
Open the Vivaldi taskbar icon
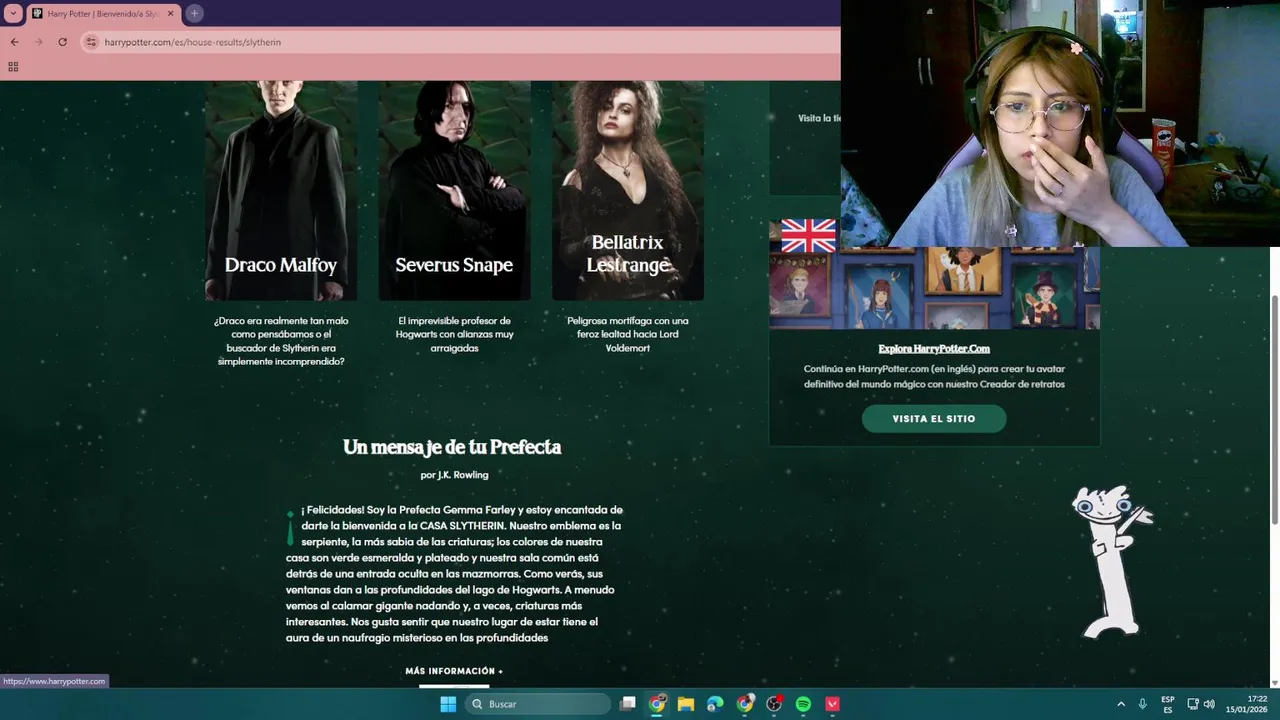[x=832, y=704]
